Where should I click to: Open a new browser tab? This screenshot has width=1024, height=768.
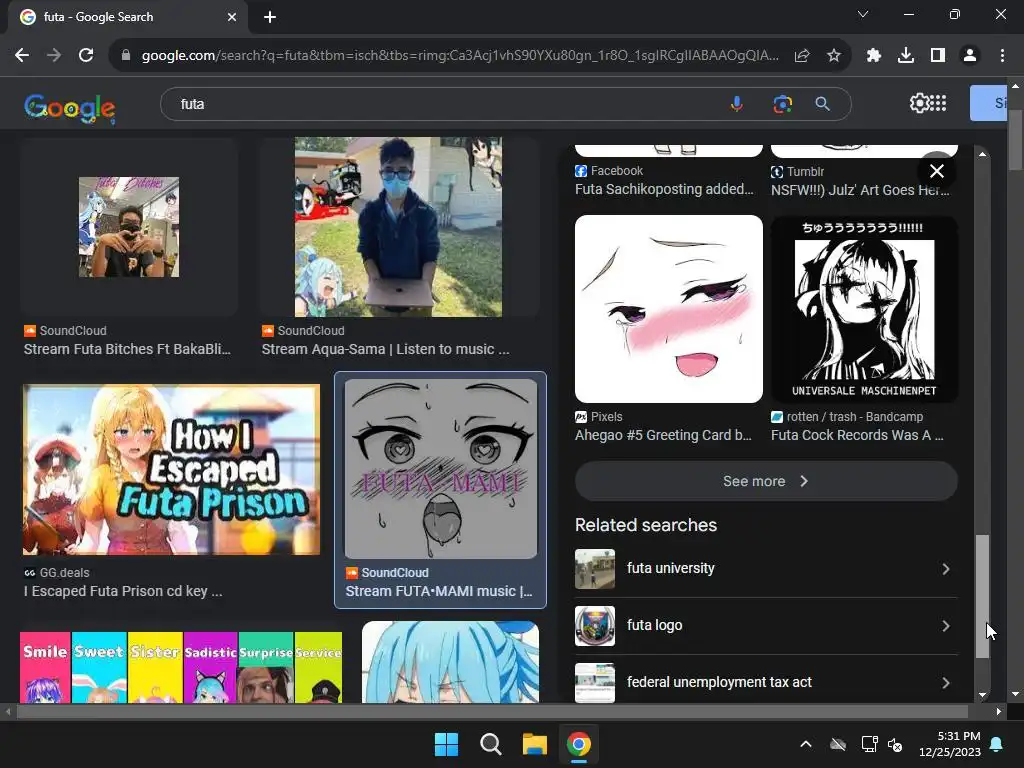(270, 17)
